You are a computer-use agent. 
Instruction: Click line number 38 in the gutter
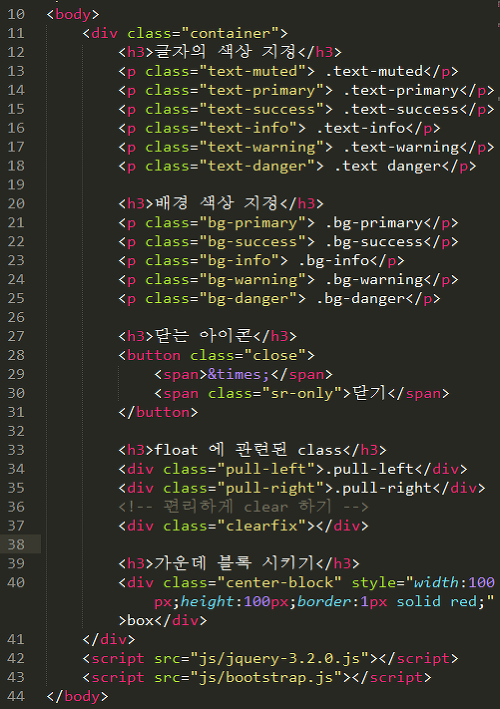(16, 544)
